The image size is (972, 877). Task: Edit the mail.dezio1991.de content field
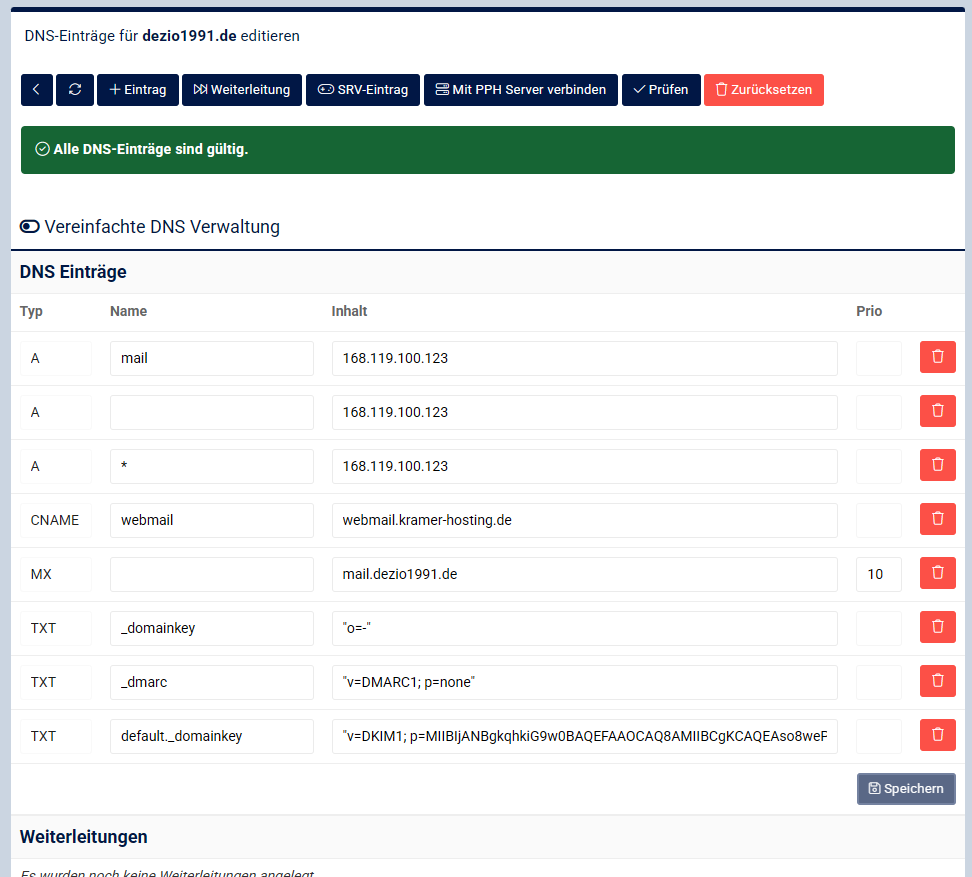click(x=585, y=574)
